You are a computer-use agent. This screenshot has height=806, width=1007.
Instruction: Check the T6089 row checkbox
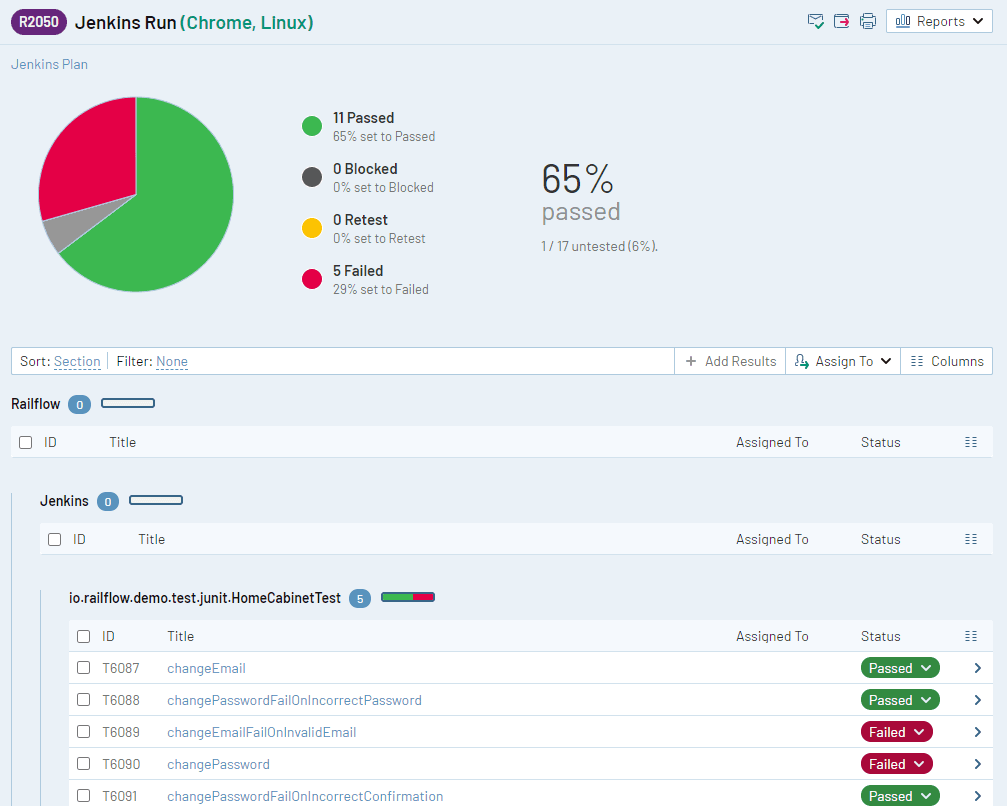(x=83, y=732)
